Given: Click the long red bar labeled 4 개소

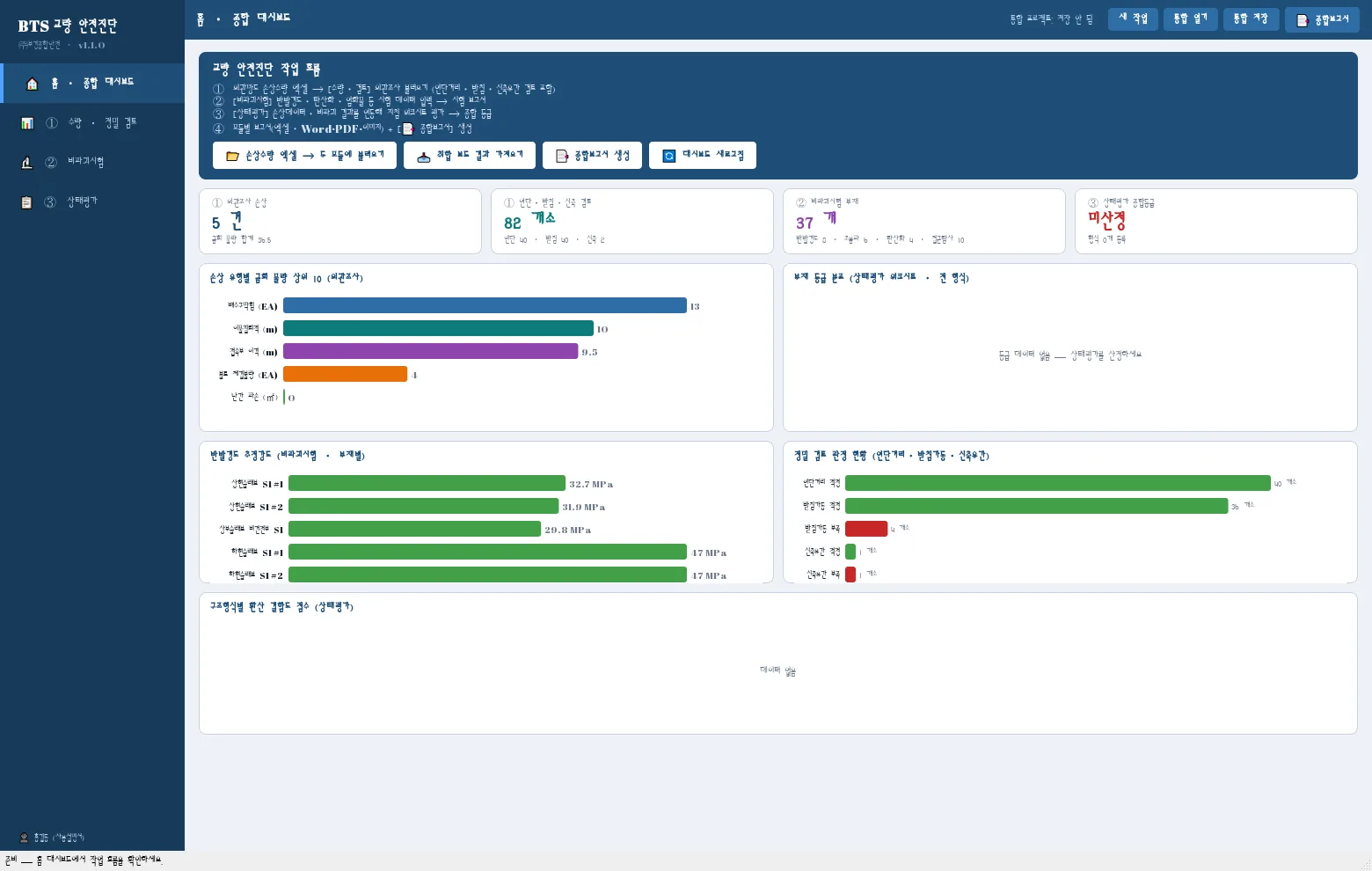Looking at the screenshot, I should (866, 529).
